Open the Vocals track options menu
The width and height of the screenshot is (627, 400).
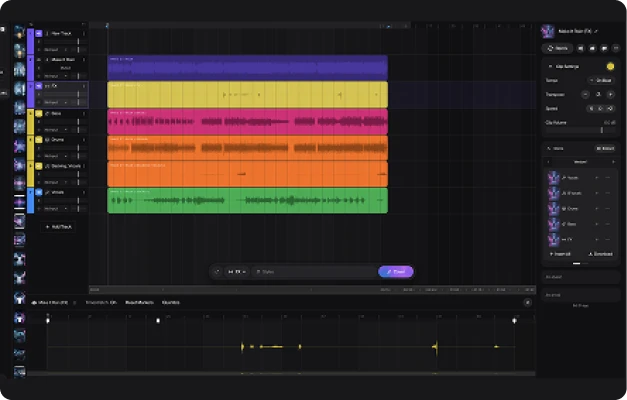click(84, 192)
